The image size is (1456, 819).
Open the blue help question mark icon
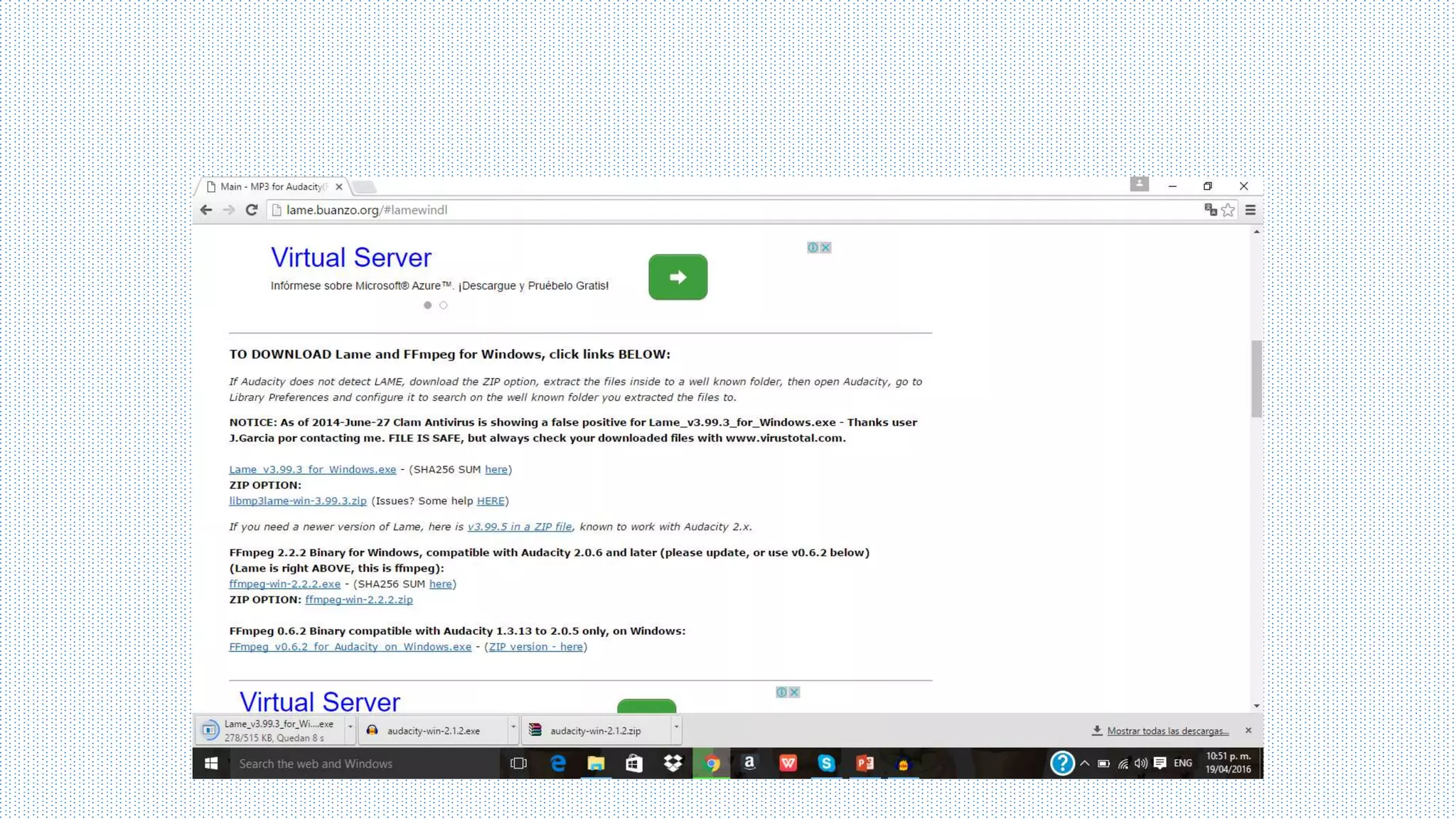(x=1062, y=763)
